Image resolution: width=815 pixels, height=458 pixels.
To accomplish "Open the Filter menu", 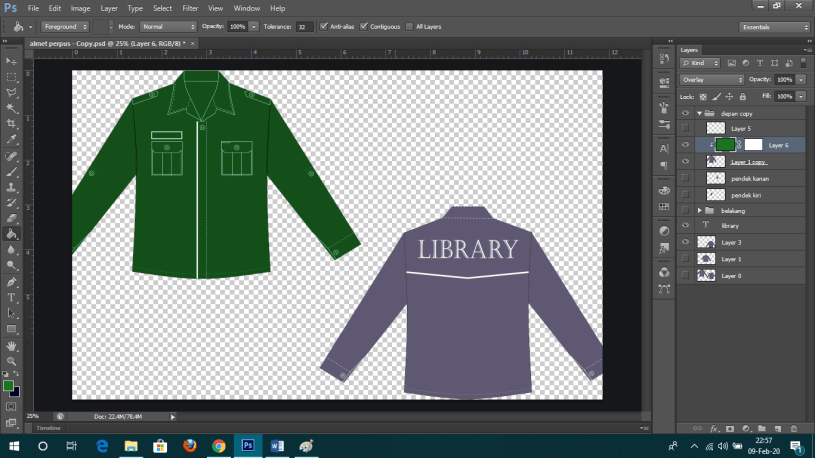I will pyautogui.click(x=190, y=8).
